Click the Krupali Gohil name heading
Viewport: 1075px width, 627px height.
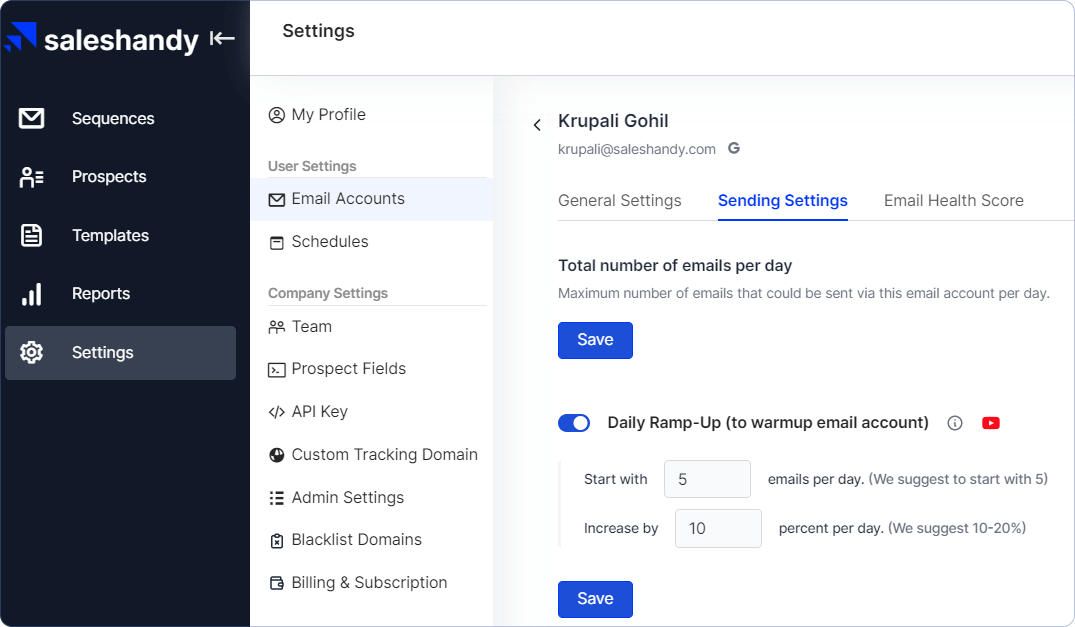pyautogui.click(x=613, y=121)
